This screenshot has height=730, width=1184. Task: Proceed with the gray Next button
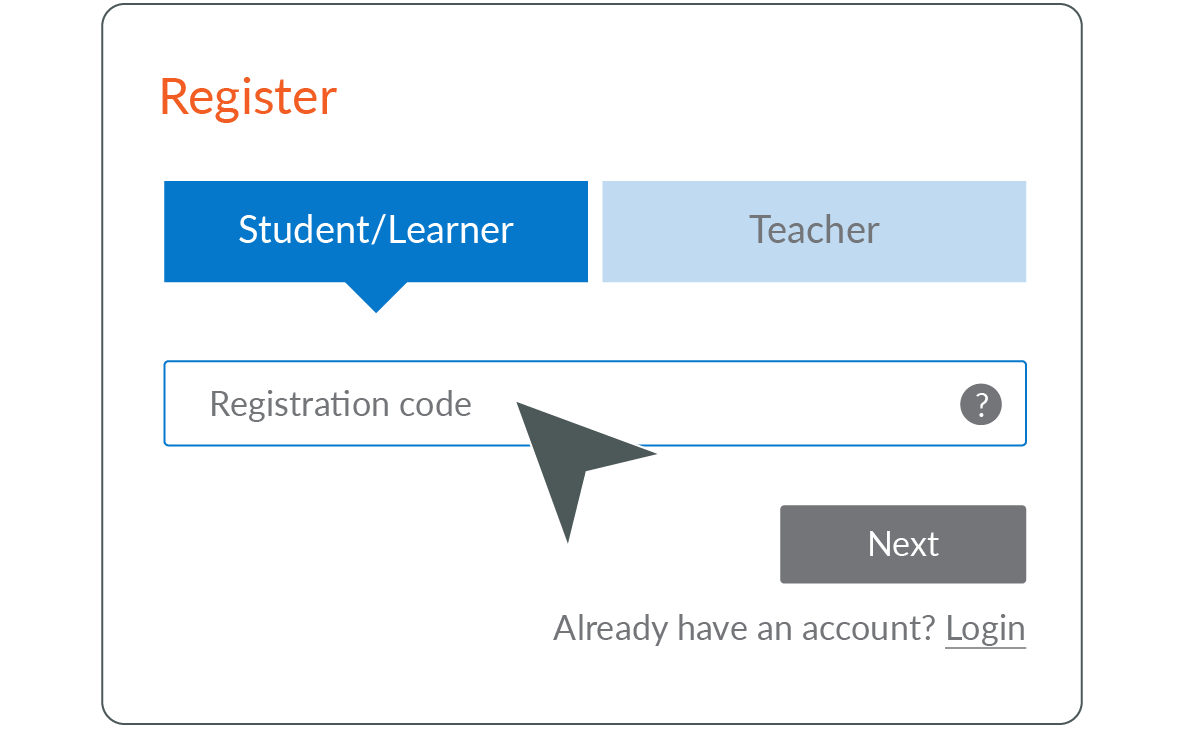pos(903,544)
